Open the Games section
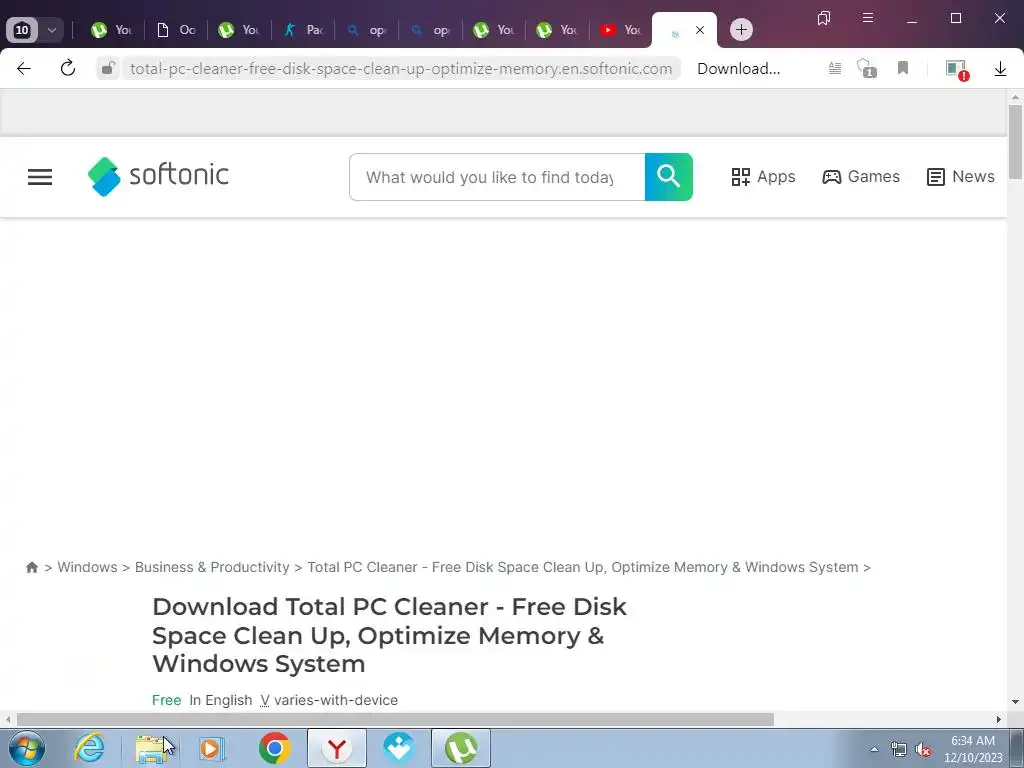Viewport: 1024px width, 768px height. (861, 176)
